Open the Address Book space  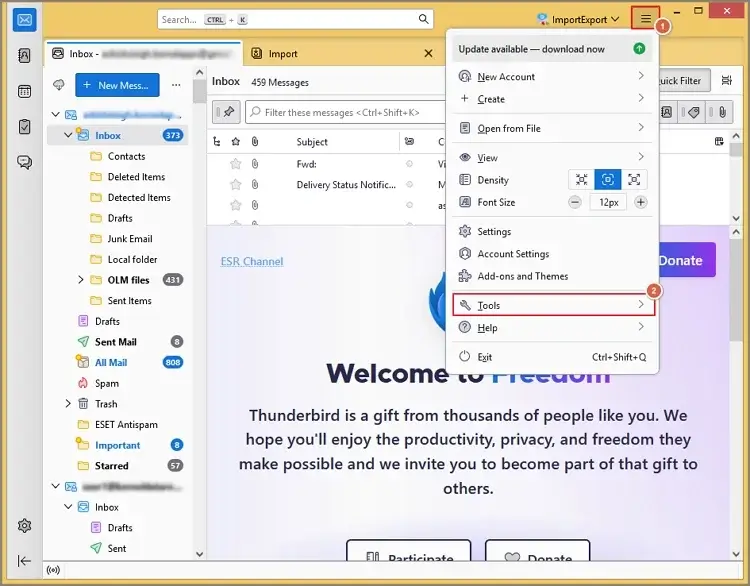pos(25,56)
